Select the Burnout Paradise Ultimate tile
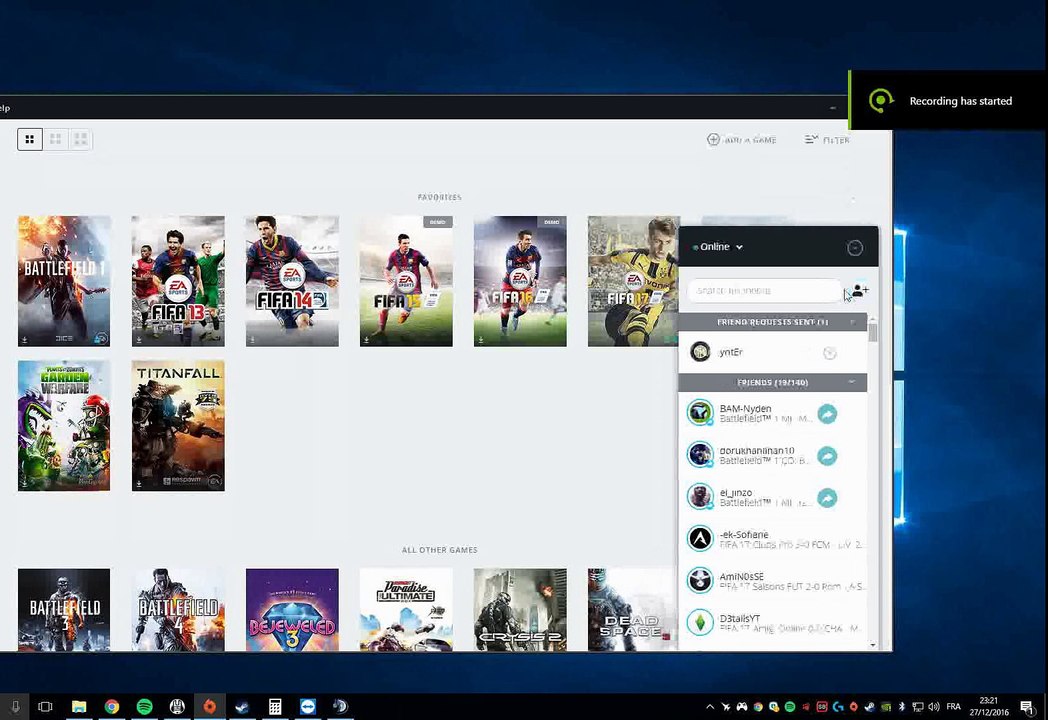1048x720 pixels. (406, 609)
